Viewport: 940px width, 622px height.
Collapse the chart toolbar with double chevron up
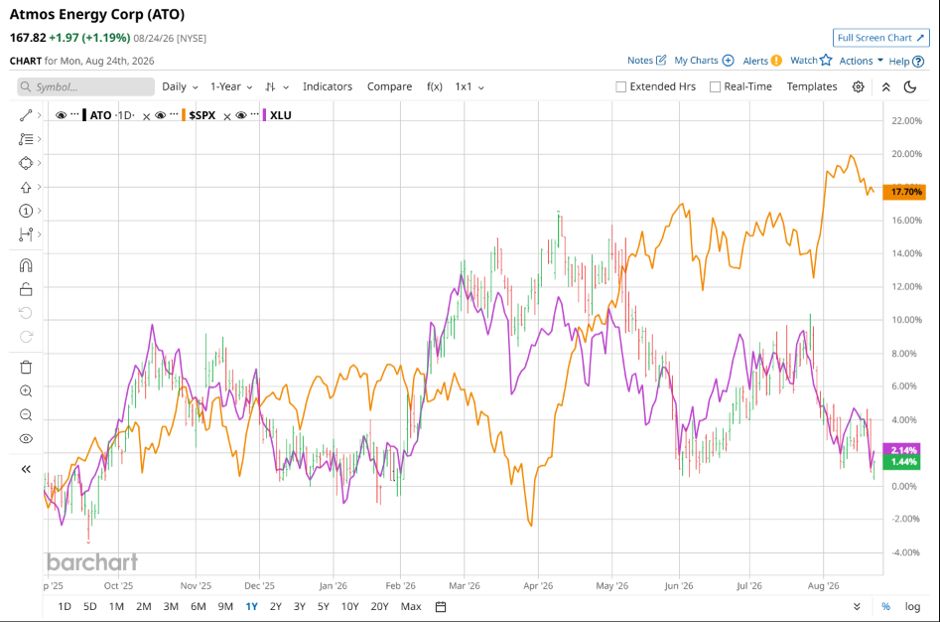click(x=886, y=87)
